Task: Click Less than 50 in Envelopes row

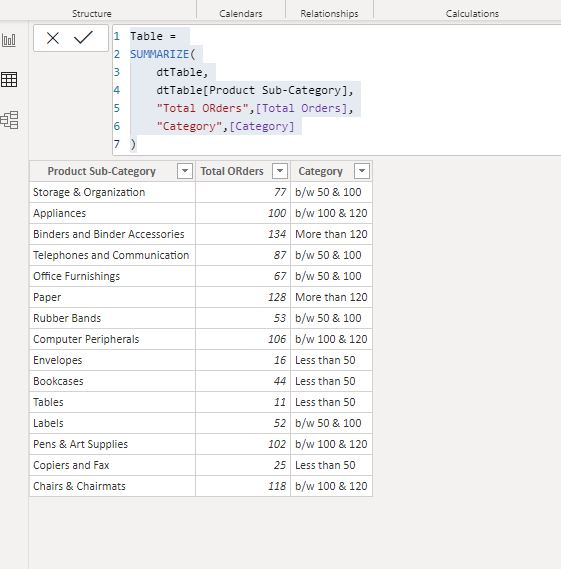Action: click(x=325, y=360)
